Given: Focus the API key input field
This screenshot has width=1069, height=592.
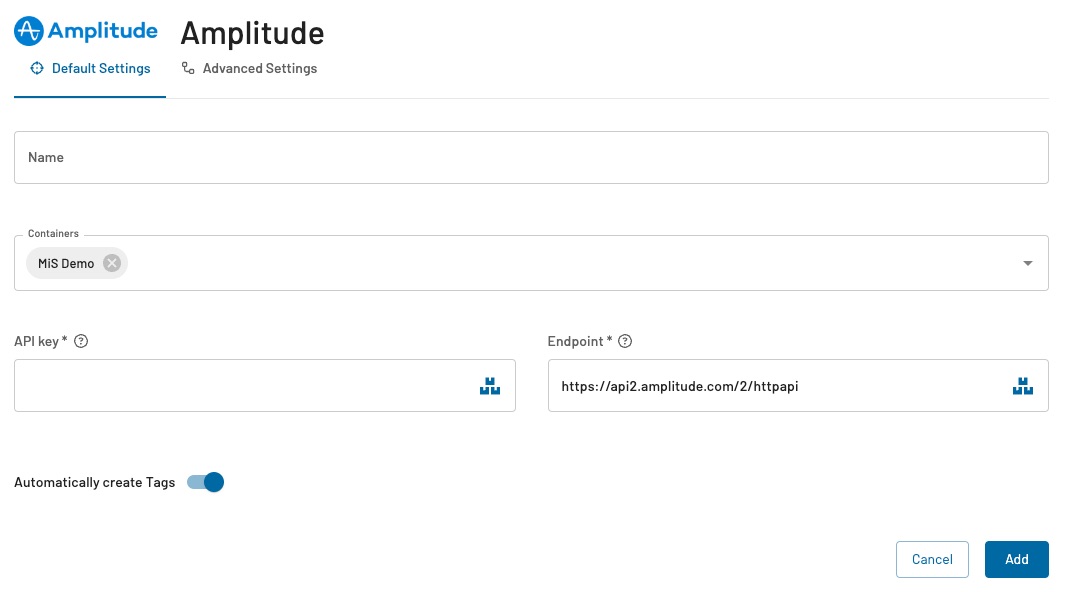Looking at the screenshot, I should 265,385.
